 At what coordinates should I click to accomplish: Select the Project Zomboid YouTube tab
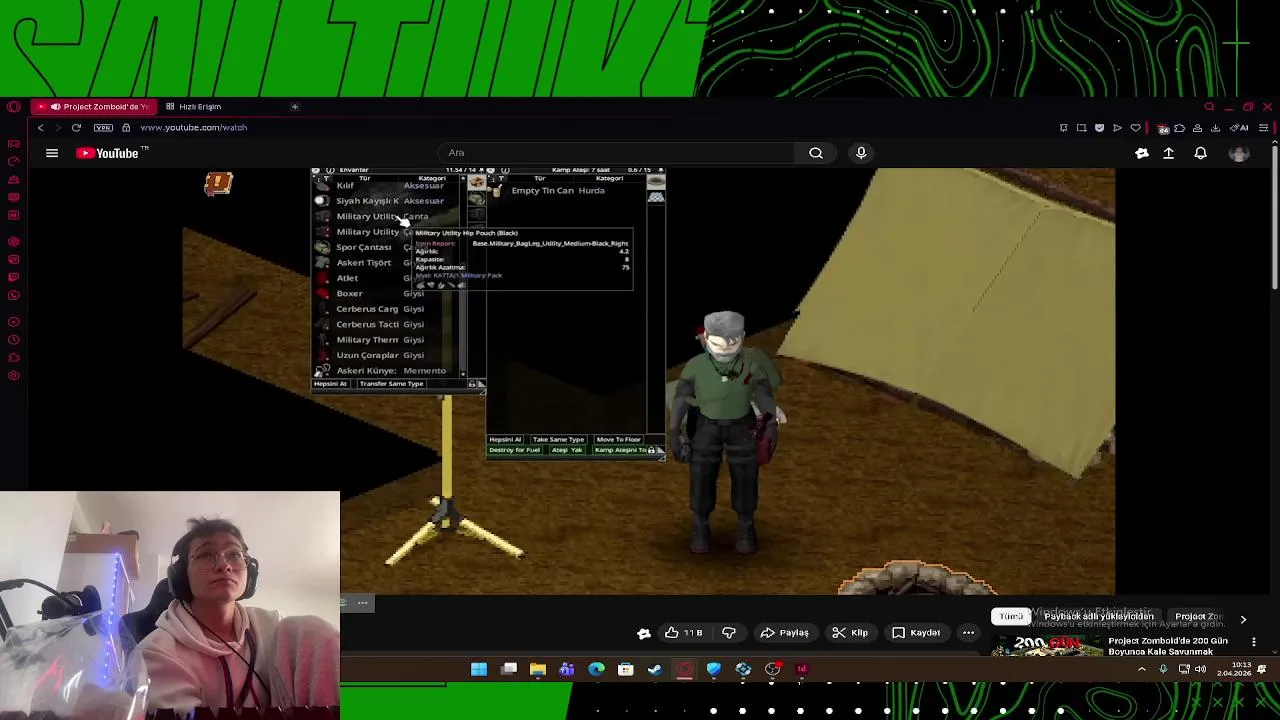pos(94,107)
